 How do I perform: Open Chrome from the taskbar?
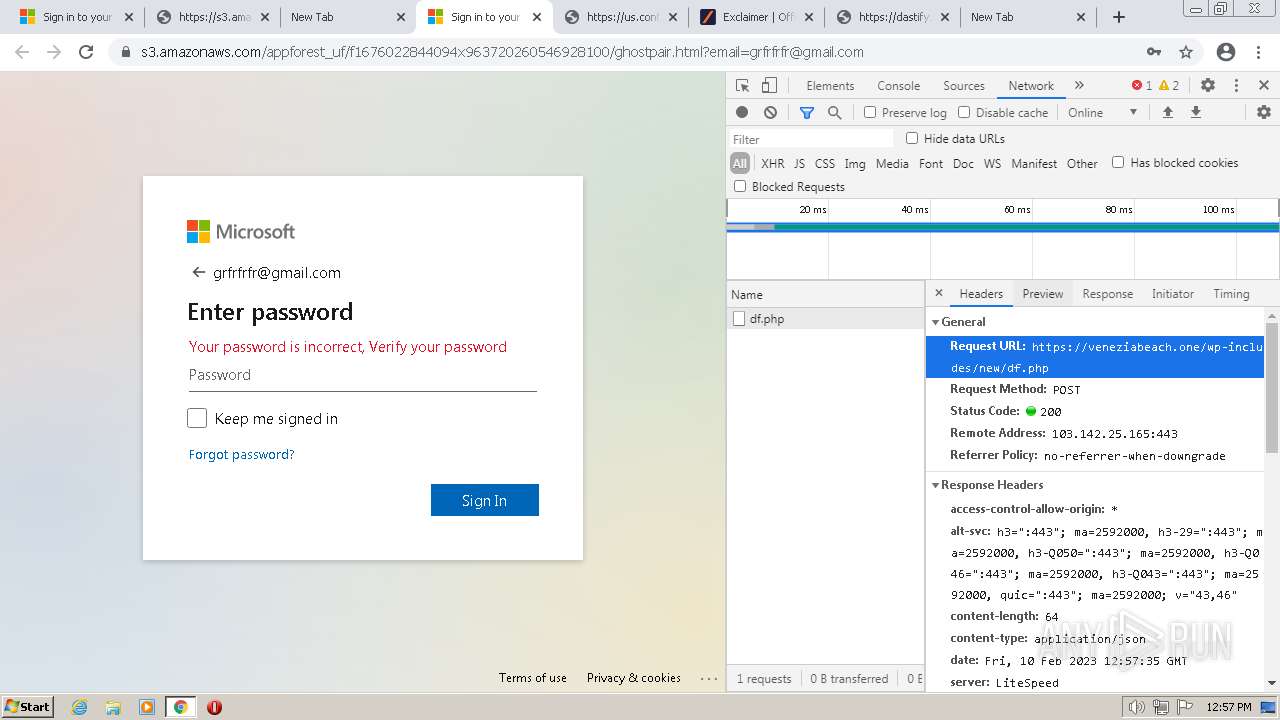point(180,707)
